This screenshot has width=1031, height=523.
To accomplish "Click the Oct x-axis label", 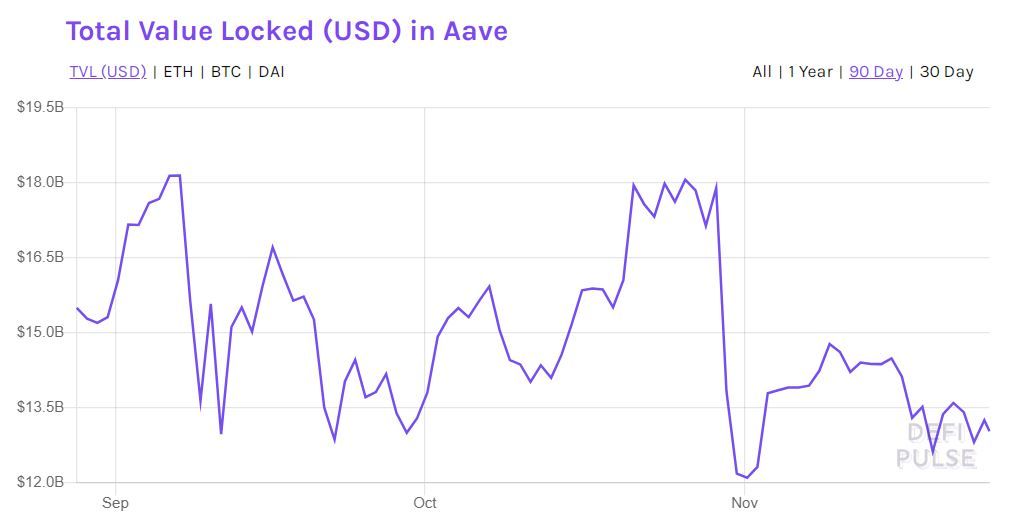I will (x=425, y=503).
